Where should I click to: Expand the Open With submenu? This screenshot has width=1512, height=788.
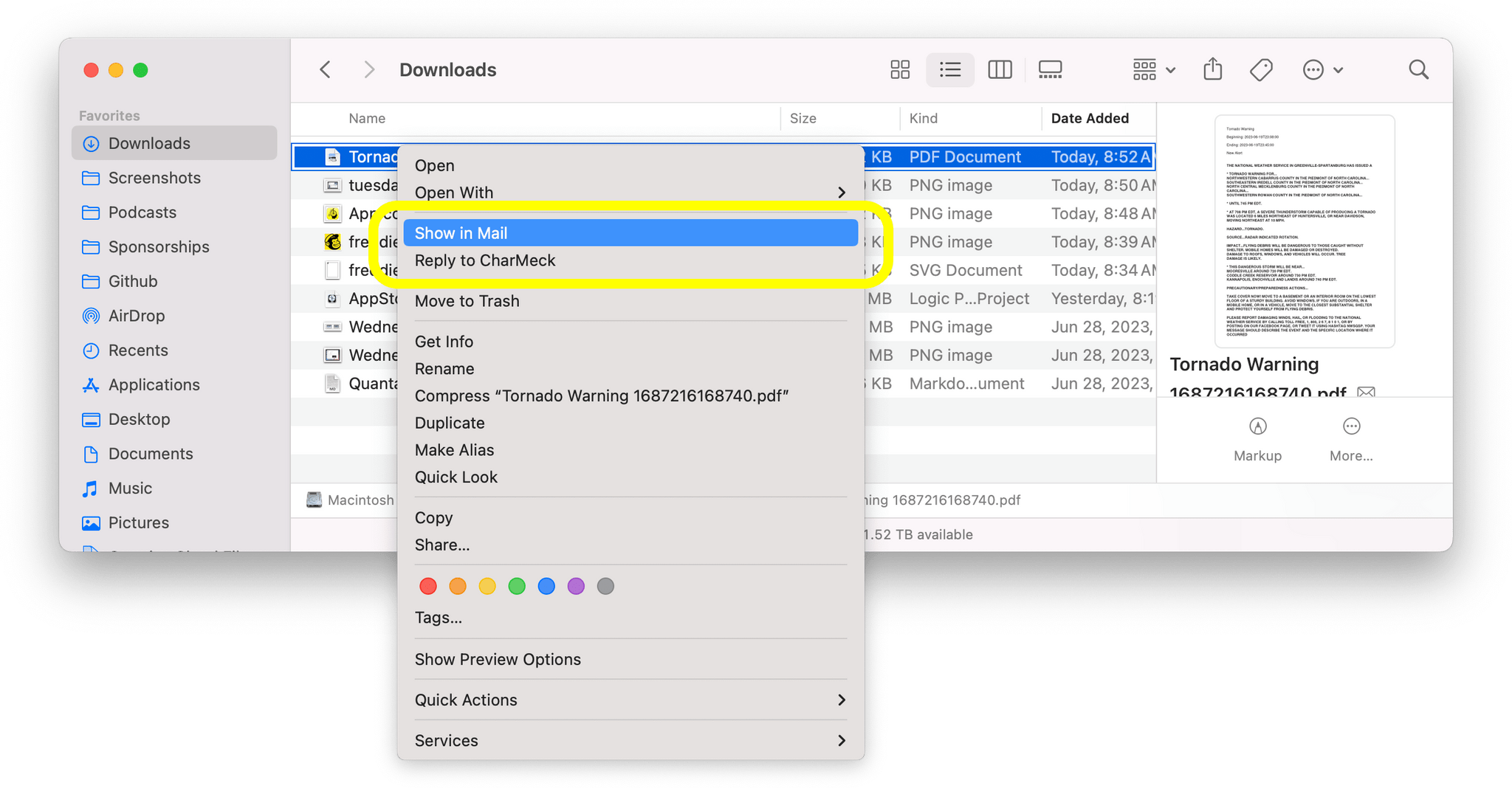click(x=841, y=193)
